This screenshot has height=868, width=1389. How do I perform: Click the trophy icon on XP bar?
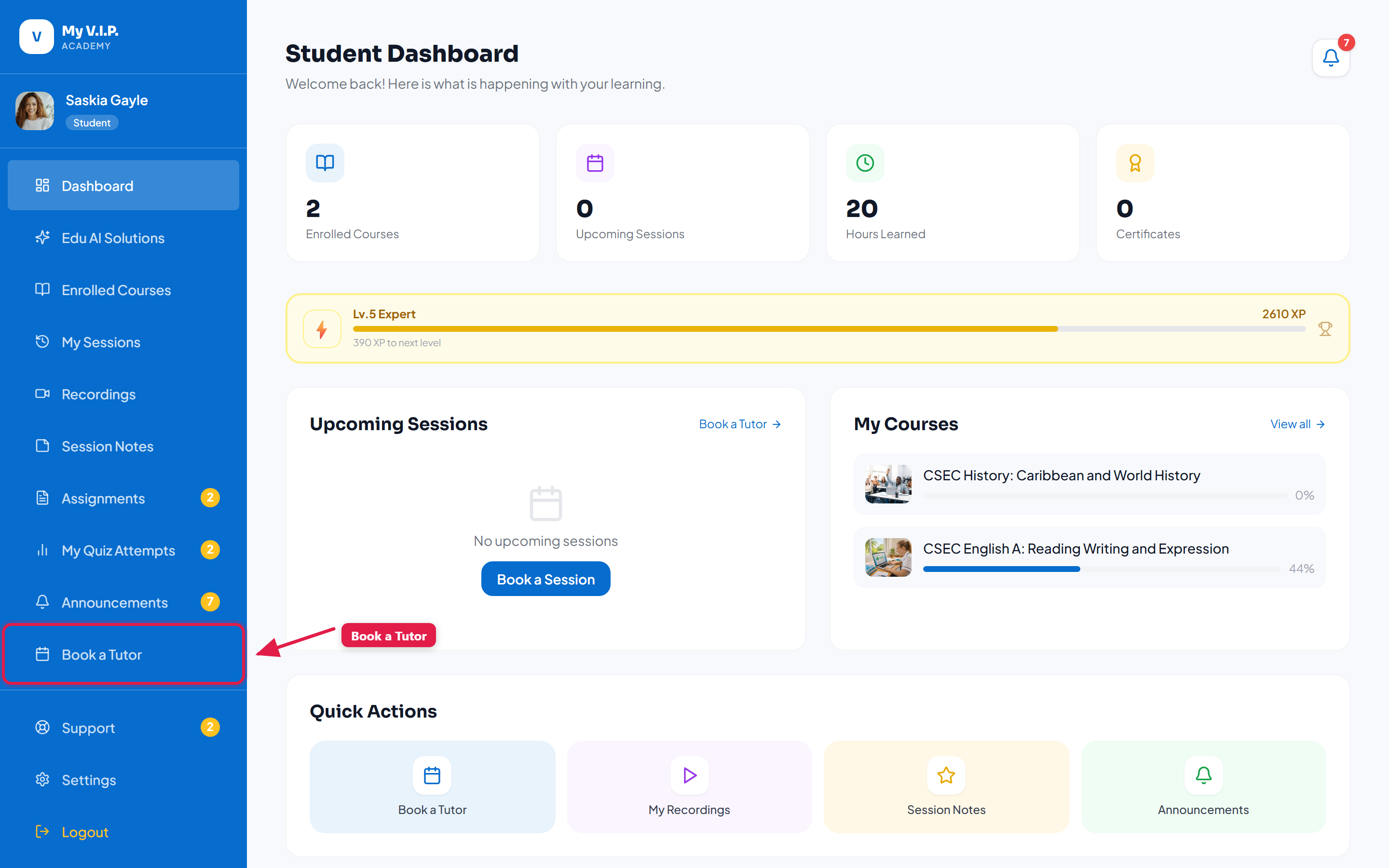coord(1325,329)
